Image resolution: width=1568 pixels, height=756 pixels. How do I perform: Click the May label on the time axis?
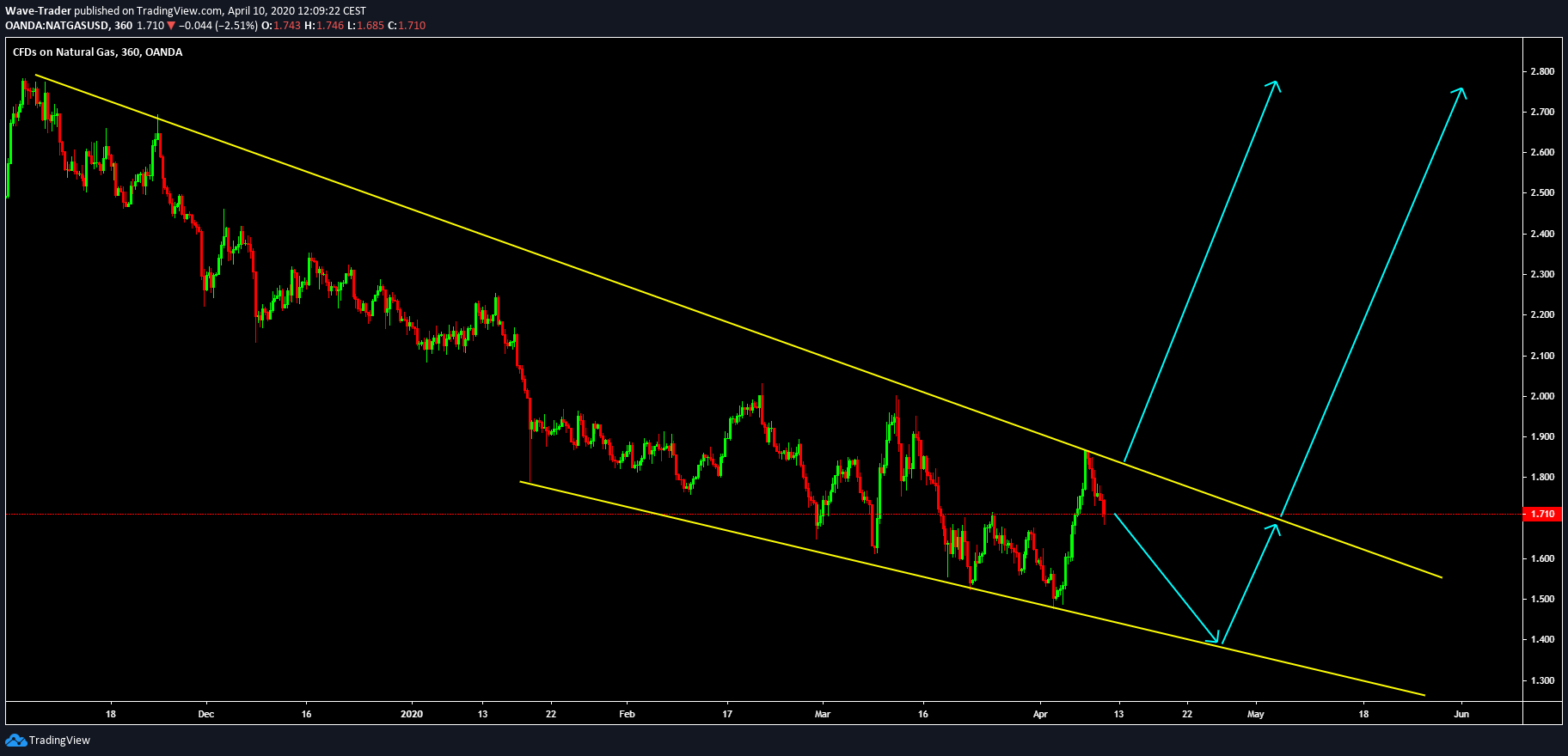(x=1256, y=714)
